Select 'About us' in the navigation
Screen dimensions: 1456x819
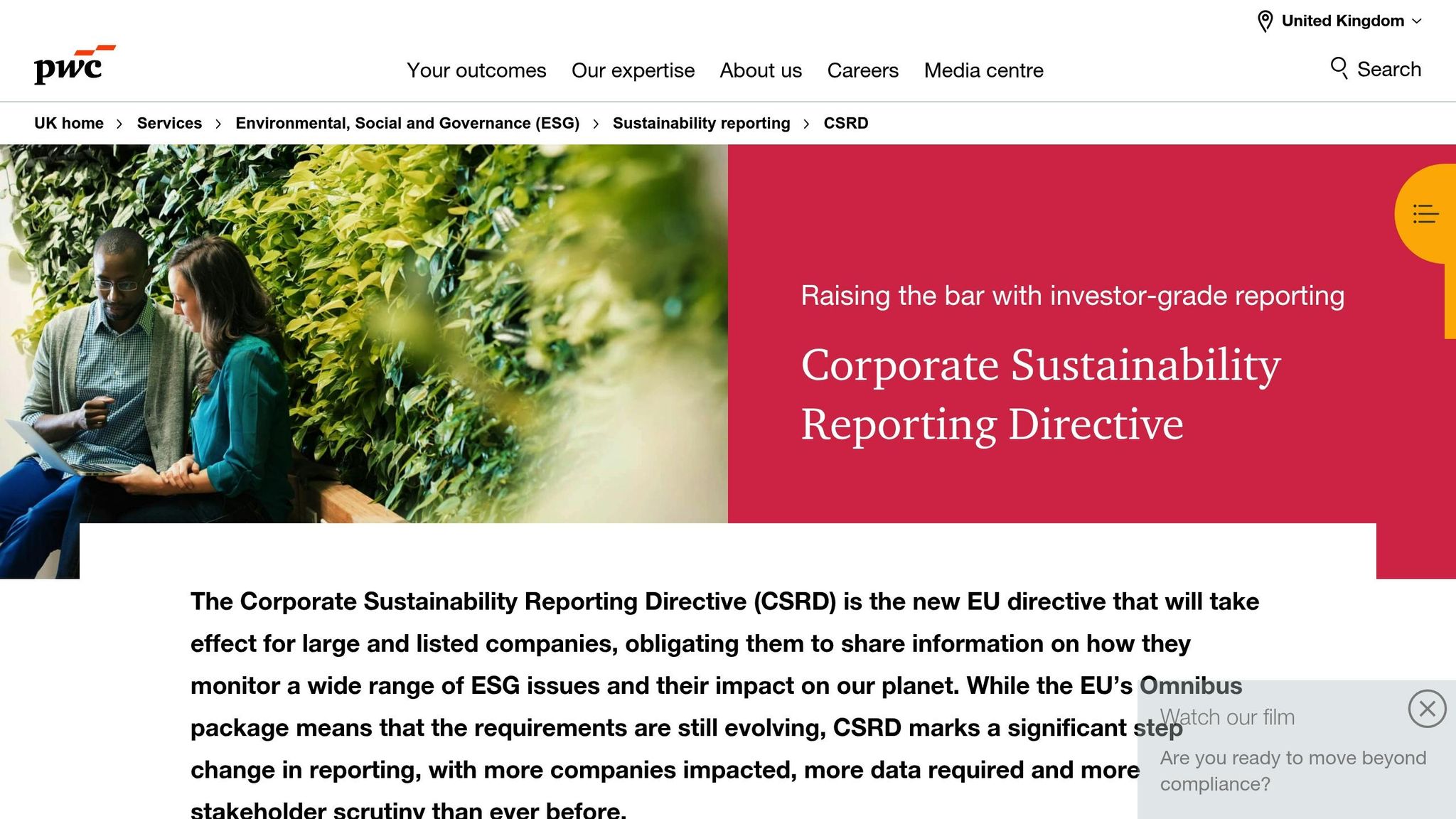coord(760,70)
